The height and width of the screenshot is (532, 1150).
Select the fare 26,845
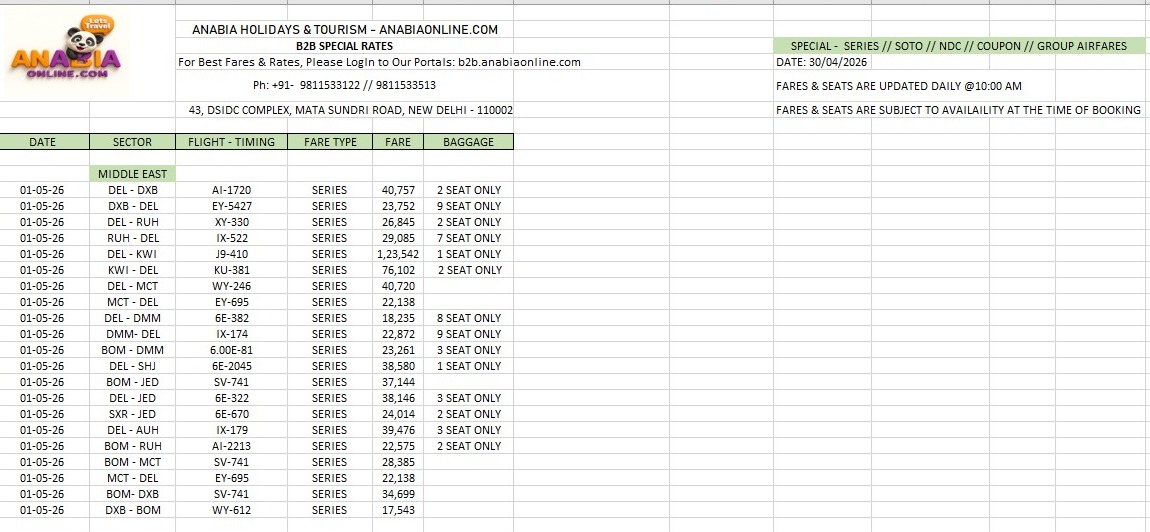398,222
